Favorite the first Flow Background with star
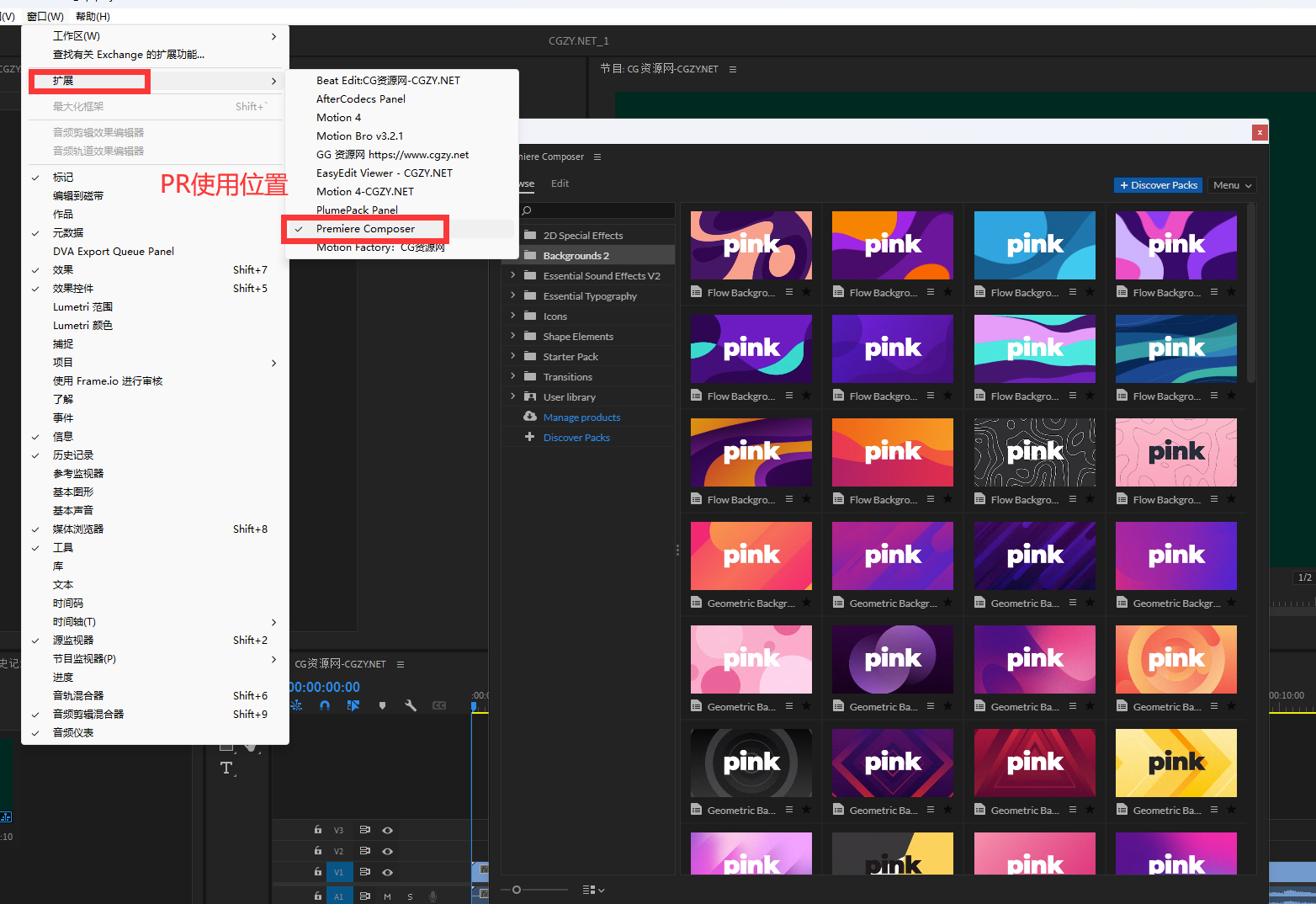This screenshot has width=1316, height=904. 806,292
